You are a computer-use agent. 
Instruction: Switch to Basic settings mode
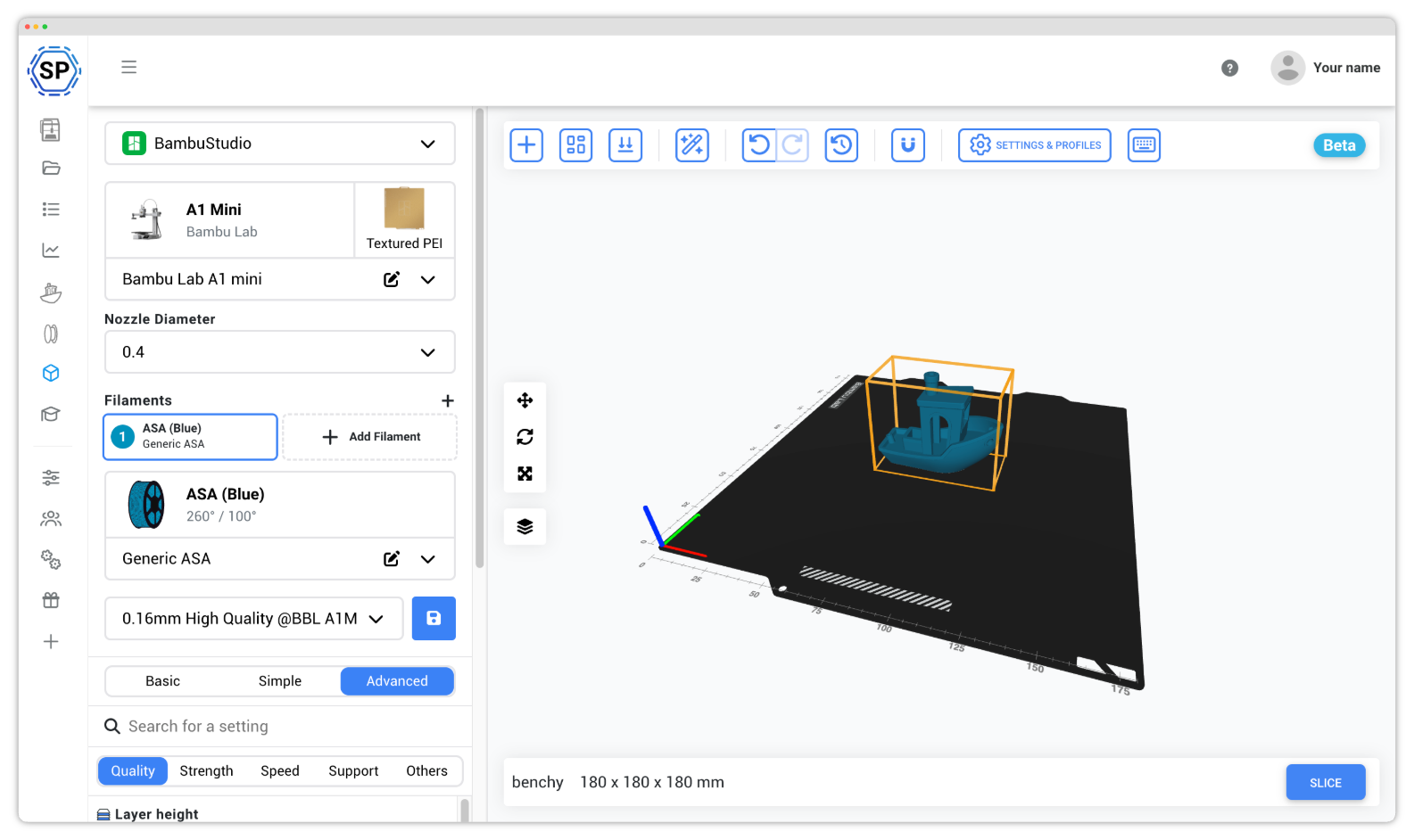(163, 681)
